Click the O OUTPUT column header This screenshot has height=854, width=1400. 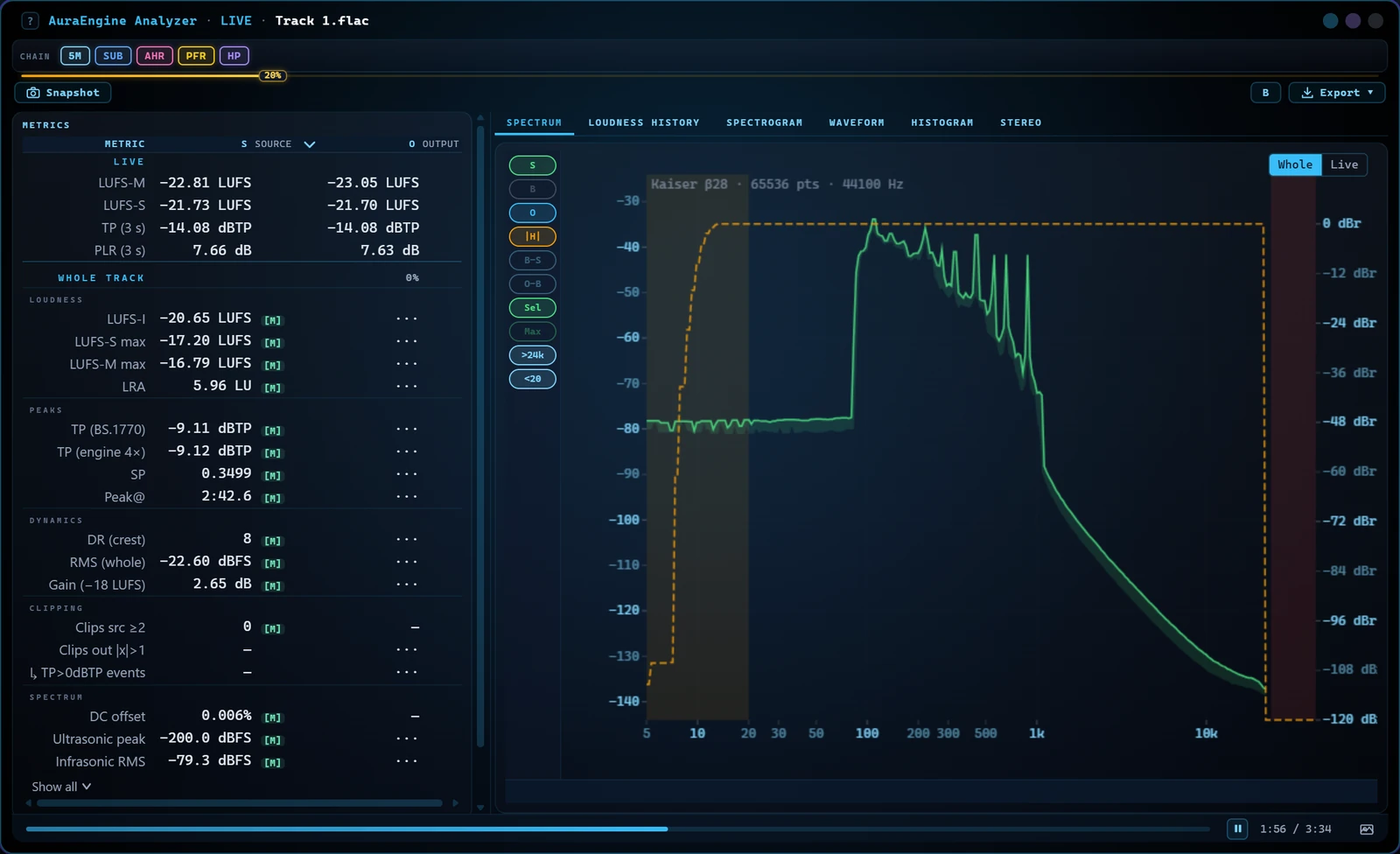click(434, 144)
